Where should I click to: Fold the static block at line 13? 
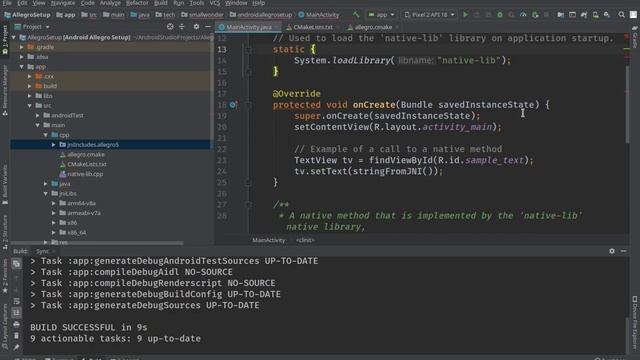(248, 49)
